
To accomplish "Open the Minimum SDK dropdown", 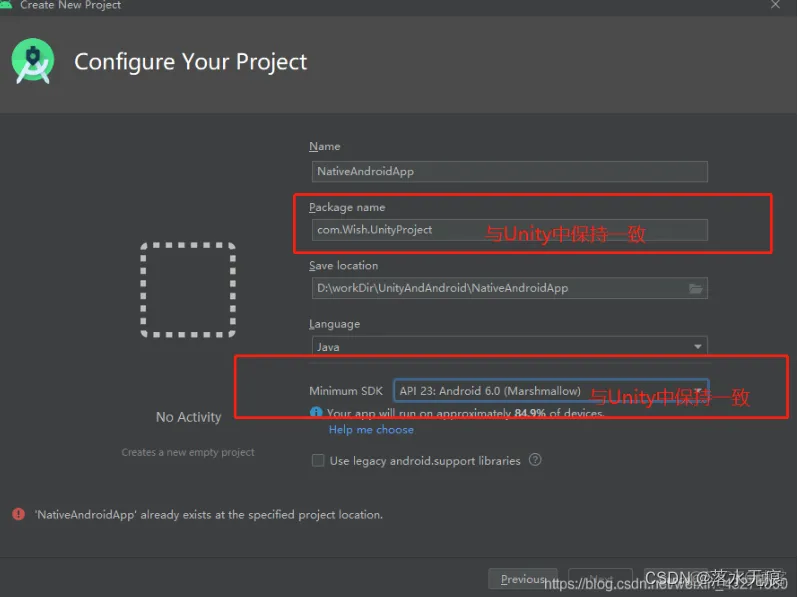I will [551, 391].
